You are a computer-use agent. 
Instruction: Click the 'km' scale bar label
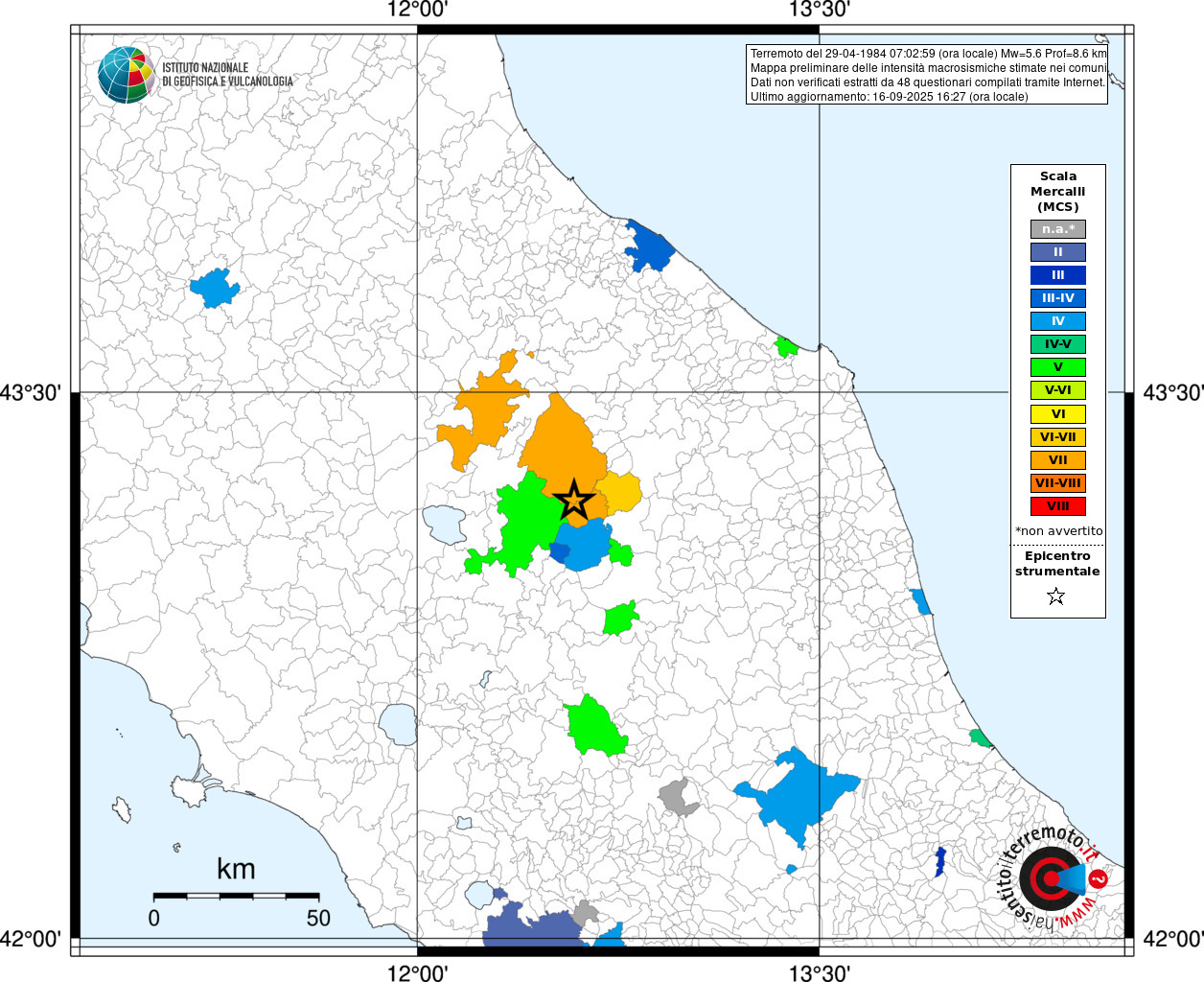(x=236, y=870)
